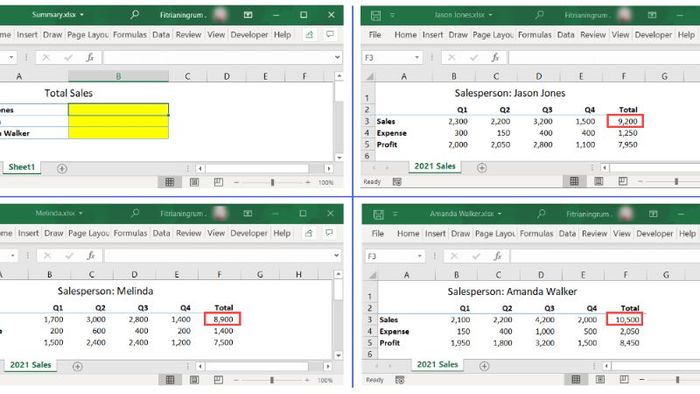This screenshot has width=700, height=394.
Task: Open Ribbon Display Options in Melinda window
Action: (x=248, y=213)
